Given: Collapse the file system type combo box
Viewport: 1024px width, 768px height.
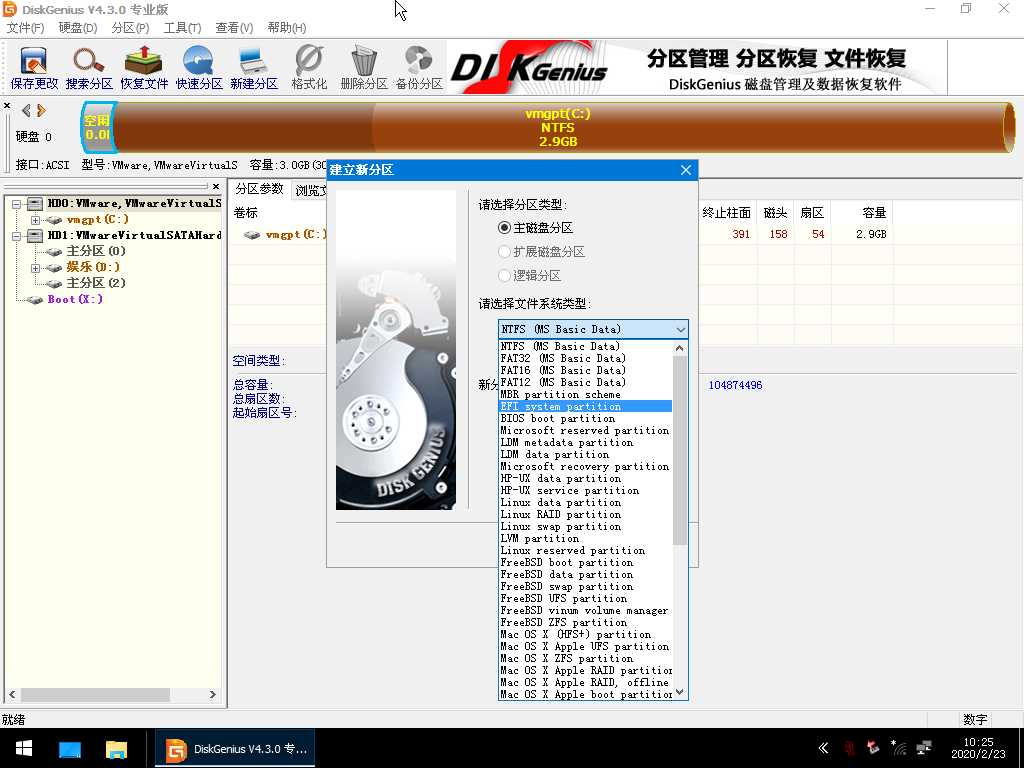Looking at the screenshot, I should point(680,329).
